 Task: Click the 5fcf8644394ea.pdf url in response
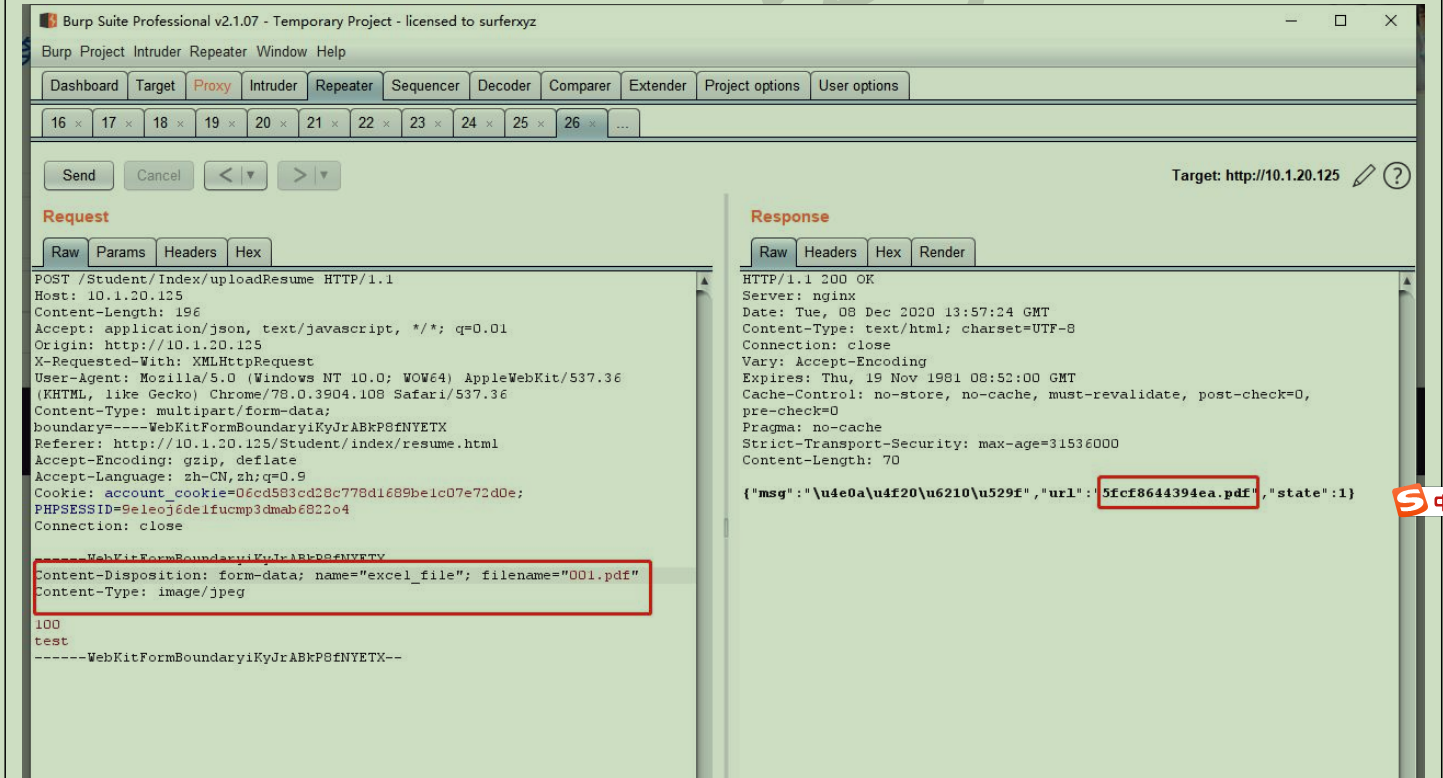1176,492
